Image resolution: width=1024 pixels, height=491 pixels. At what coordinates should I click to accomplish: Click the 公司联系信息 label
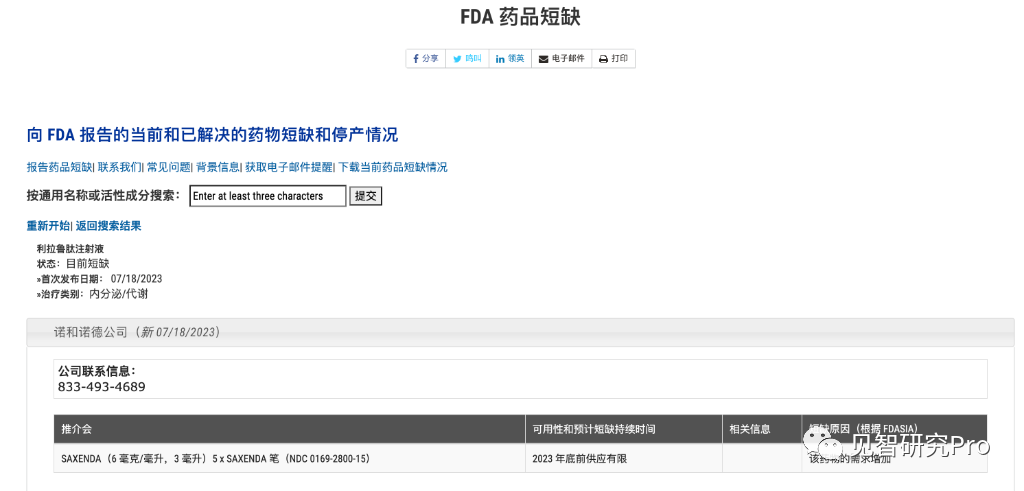pyautogui.click(x=97, y=371)
